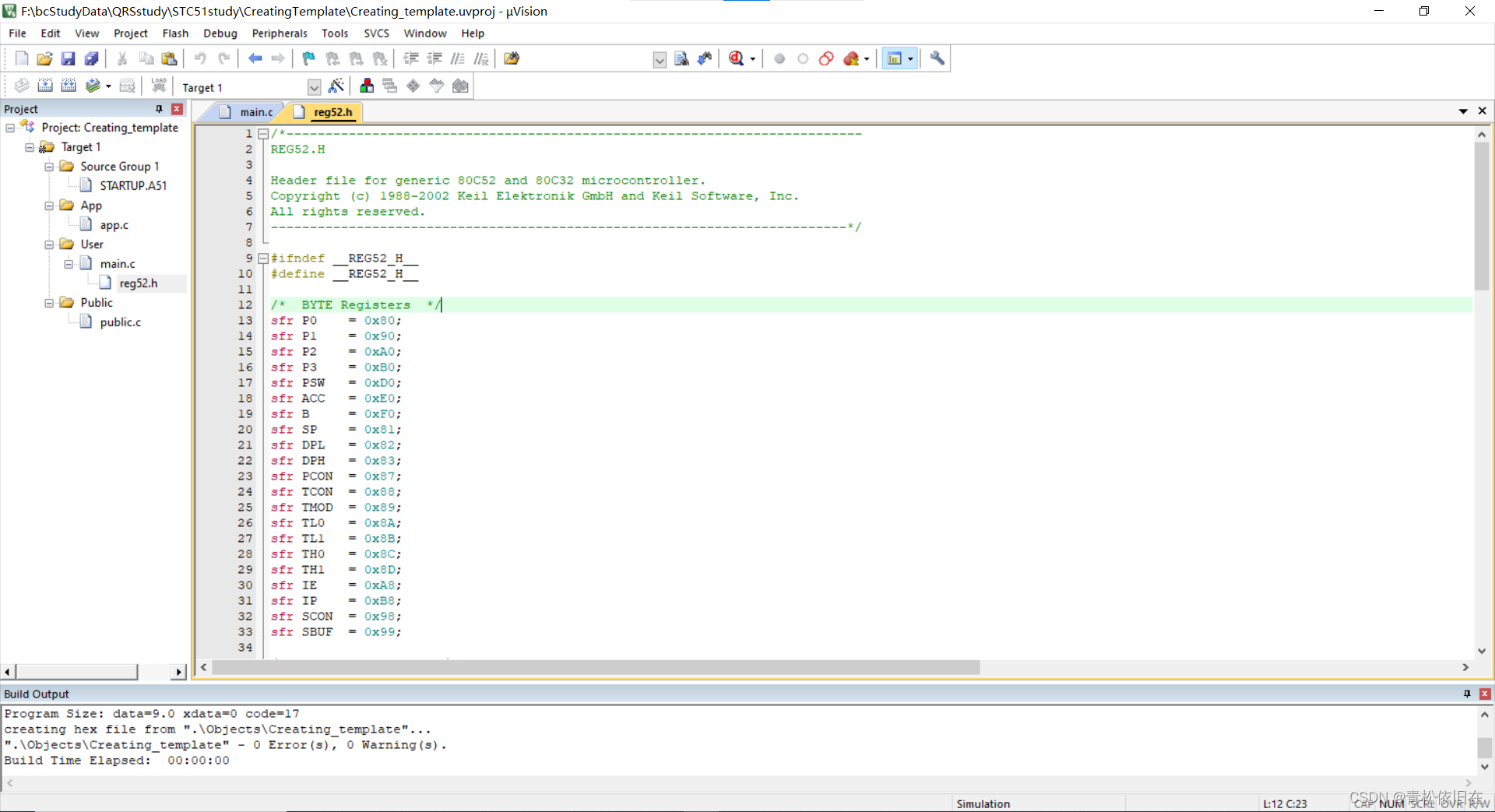Image resolution: width=1495 pixels, height=812 pixels.
Task: Click the Rebuild all target files icon
Action: 69,86
